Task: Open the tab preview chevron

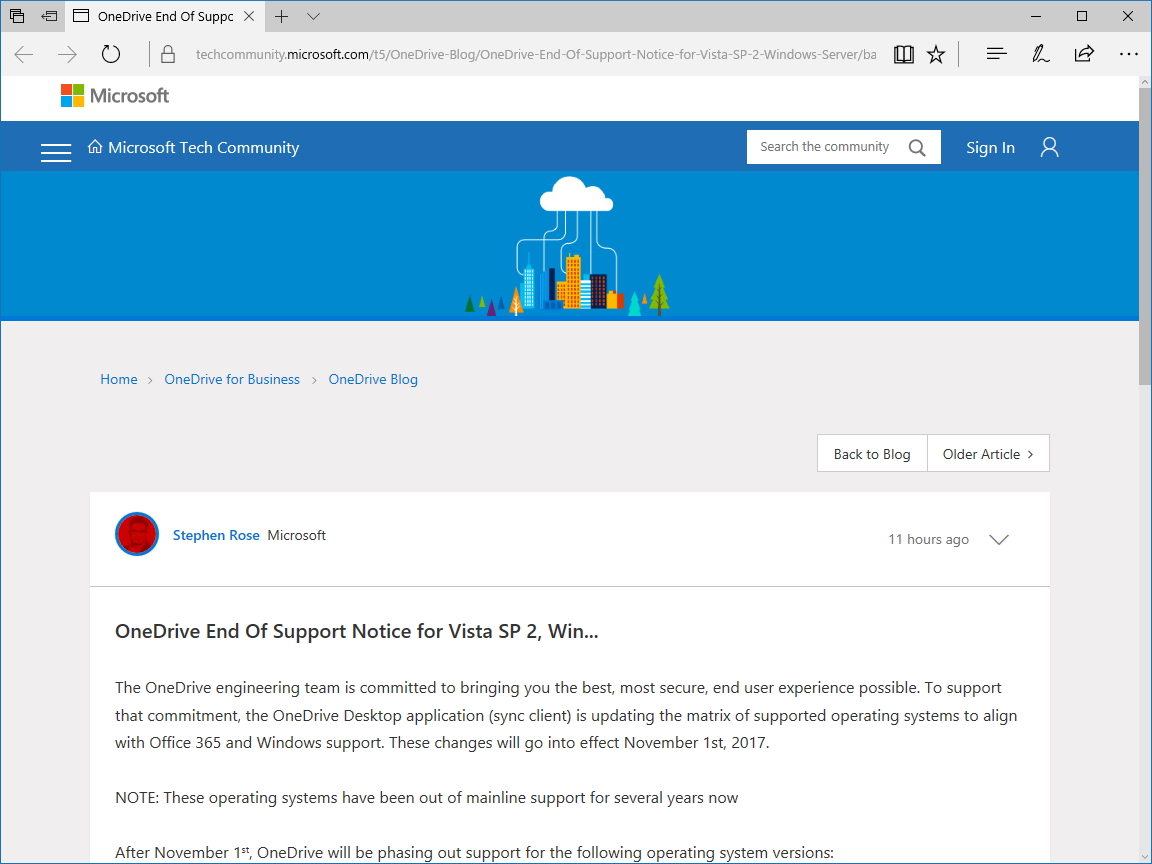Action: [x=313, y=17]
